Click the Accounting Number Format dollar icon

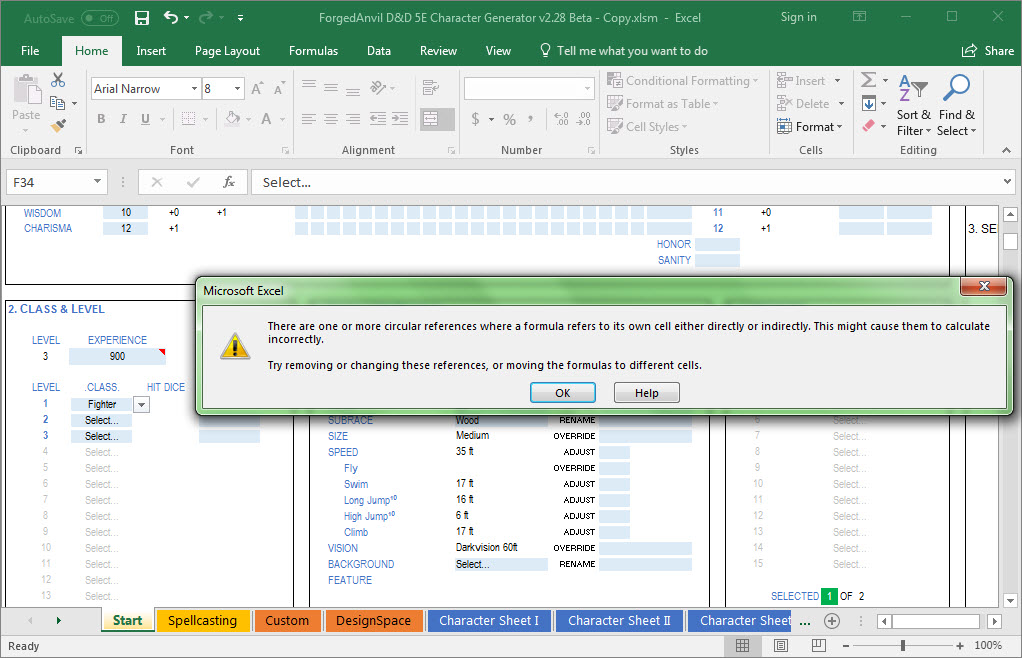(x=475, y=119)
